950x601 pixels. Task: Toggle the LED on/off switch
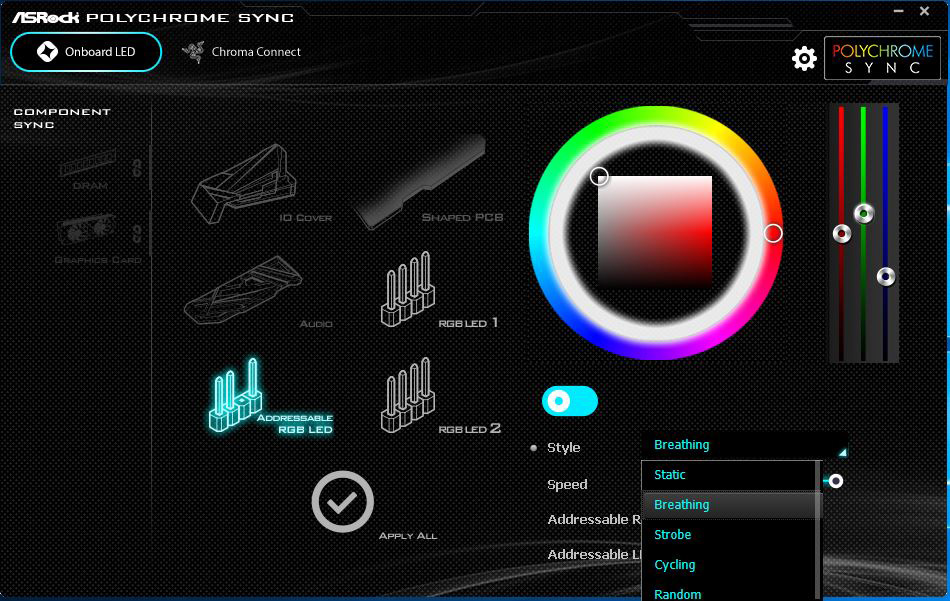(x=570, y=401)
